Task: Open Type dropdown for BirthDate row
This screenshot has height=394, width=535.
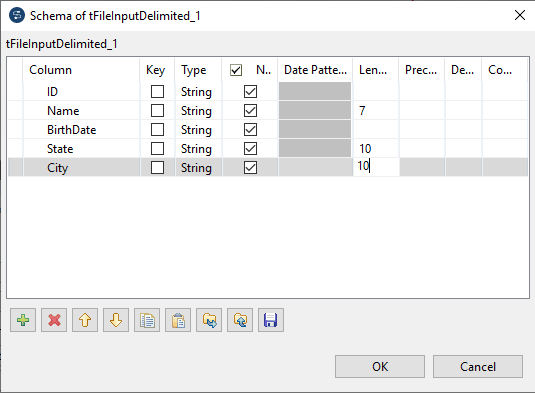Action: [198, 130]
